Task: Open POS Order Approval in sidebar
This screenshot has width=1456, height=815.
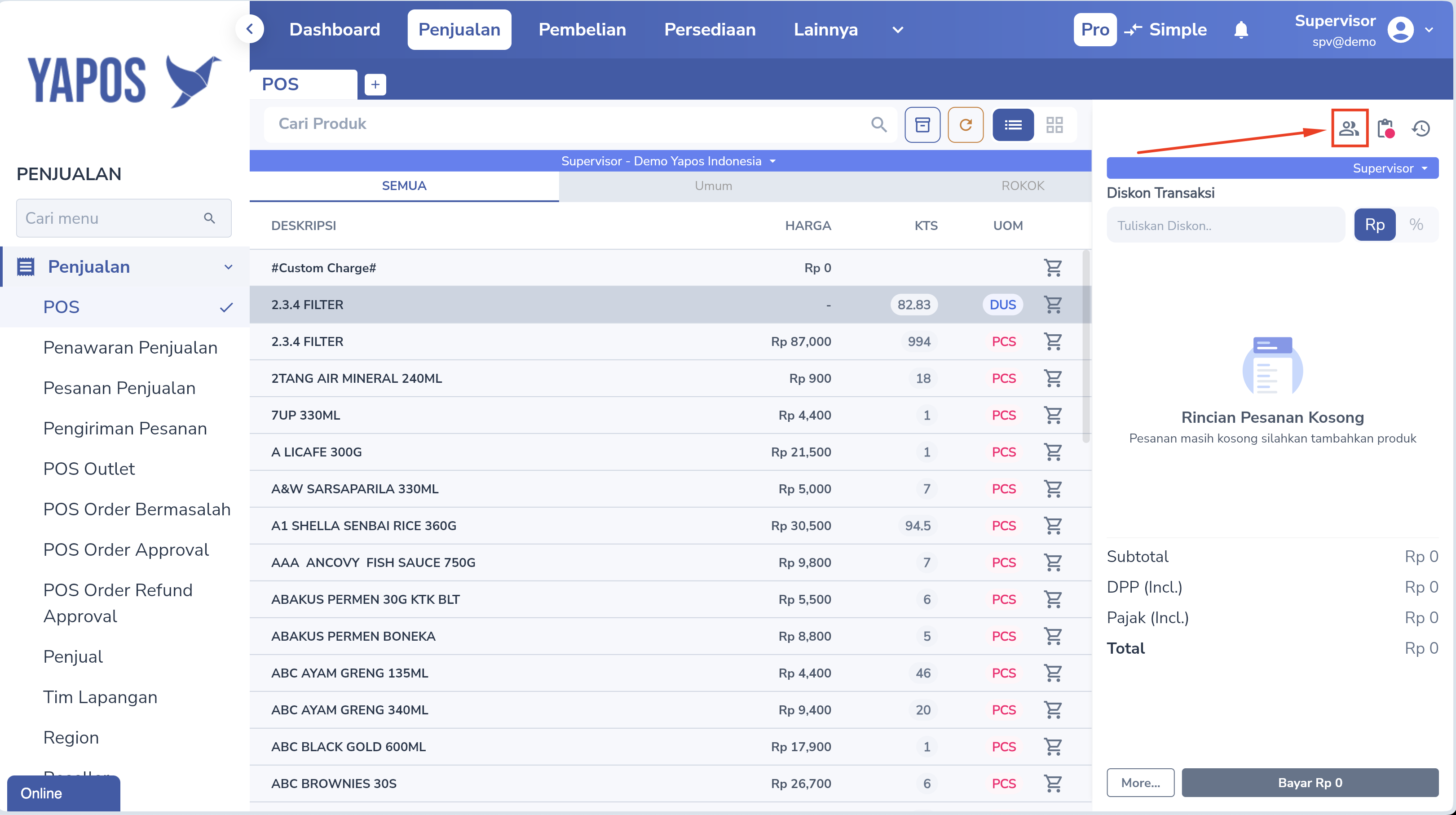Action: (x=126, y=550)
